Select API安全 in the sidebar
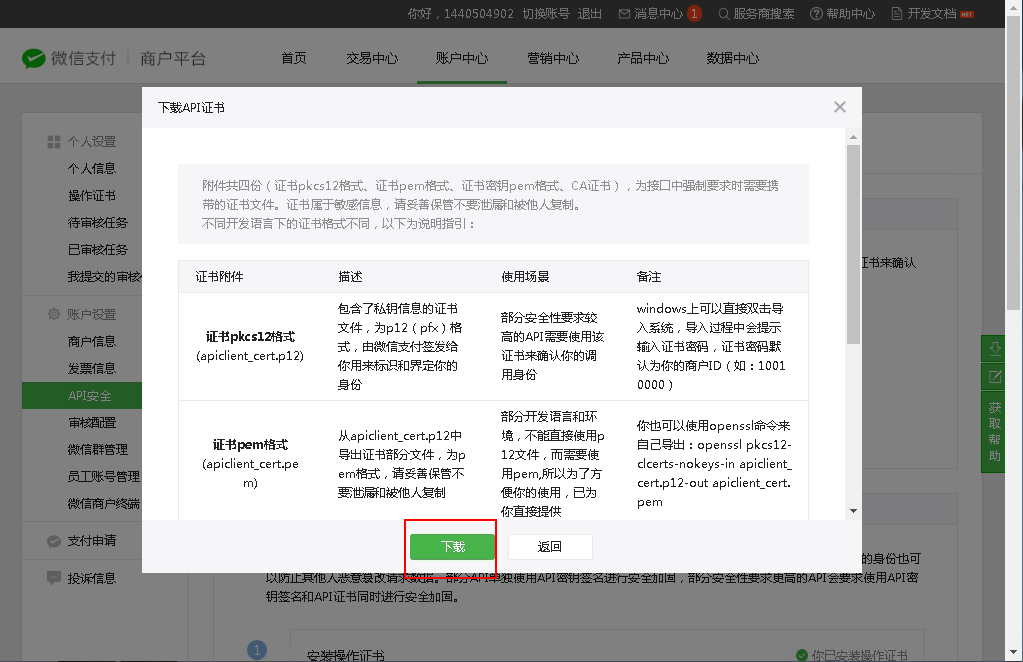This screenshot has height=662, width=1023. [90, 396]
